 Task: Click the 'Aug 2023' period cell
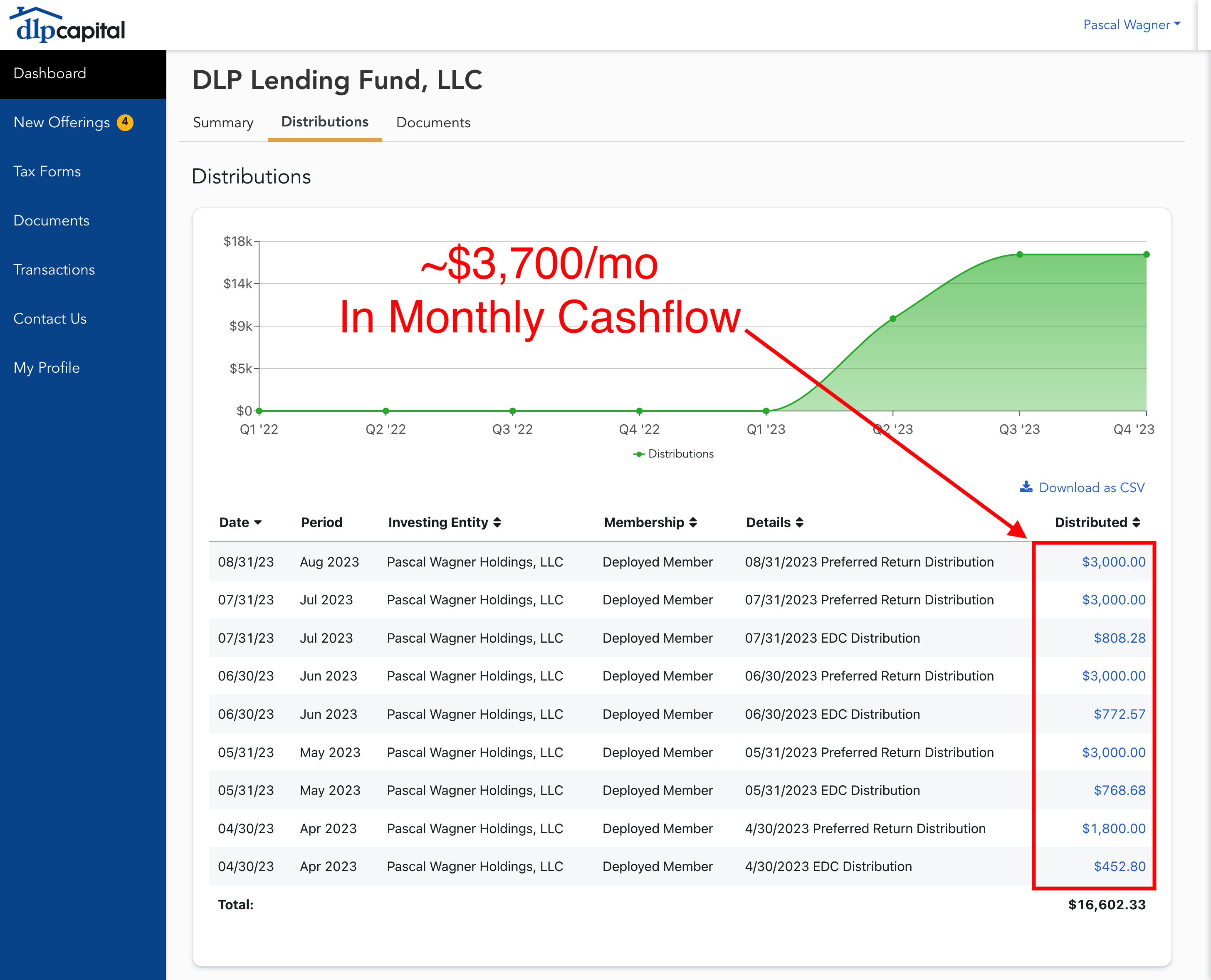[329, 562]
